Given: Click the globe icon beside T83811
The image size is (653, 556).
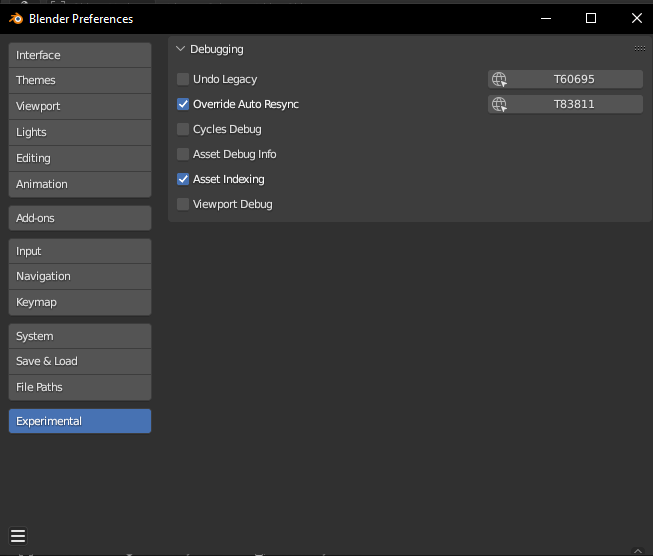Looking at the screenshot, I should point(499,104).
